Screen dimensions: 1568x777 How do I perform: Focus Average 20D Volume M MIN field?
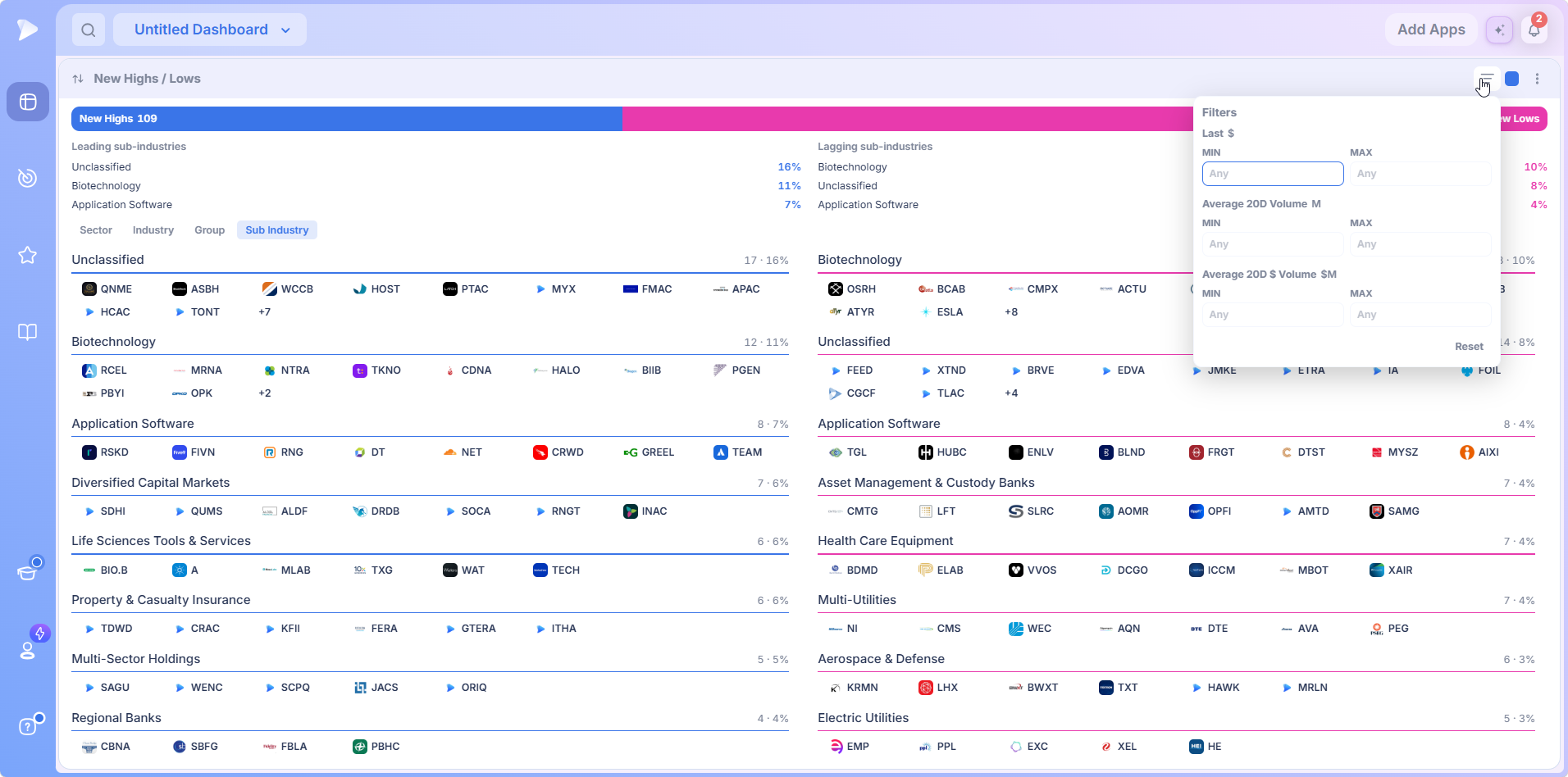click(x=1273, y=244)
